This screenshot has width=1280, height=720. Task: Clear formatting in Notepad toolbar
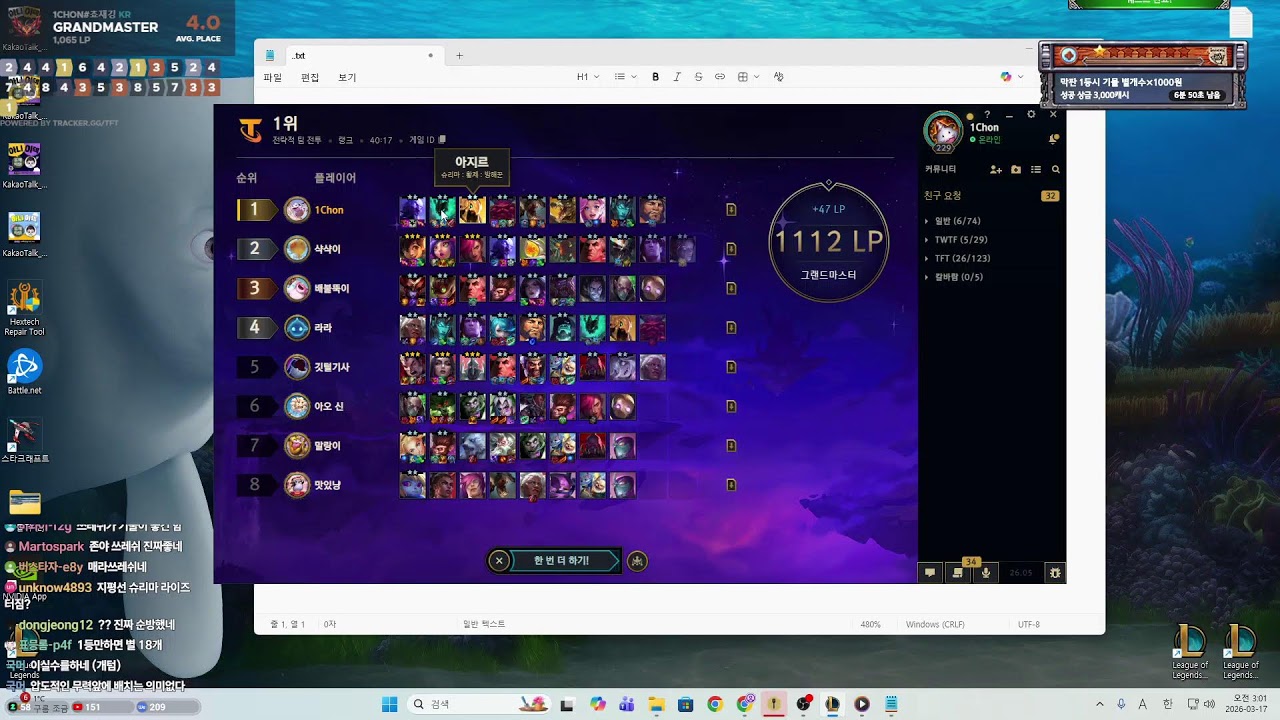(x=779, y=77)
